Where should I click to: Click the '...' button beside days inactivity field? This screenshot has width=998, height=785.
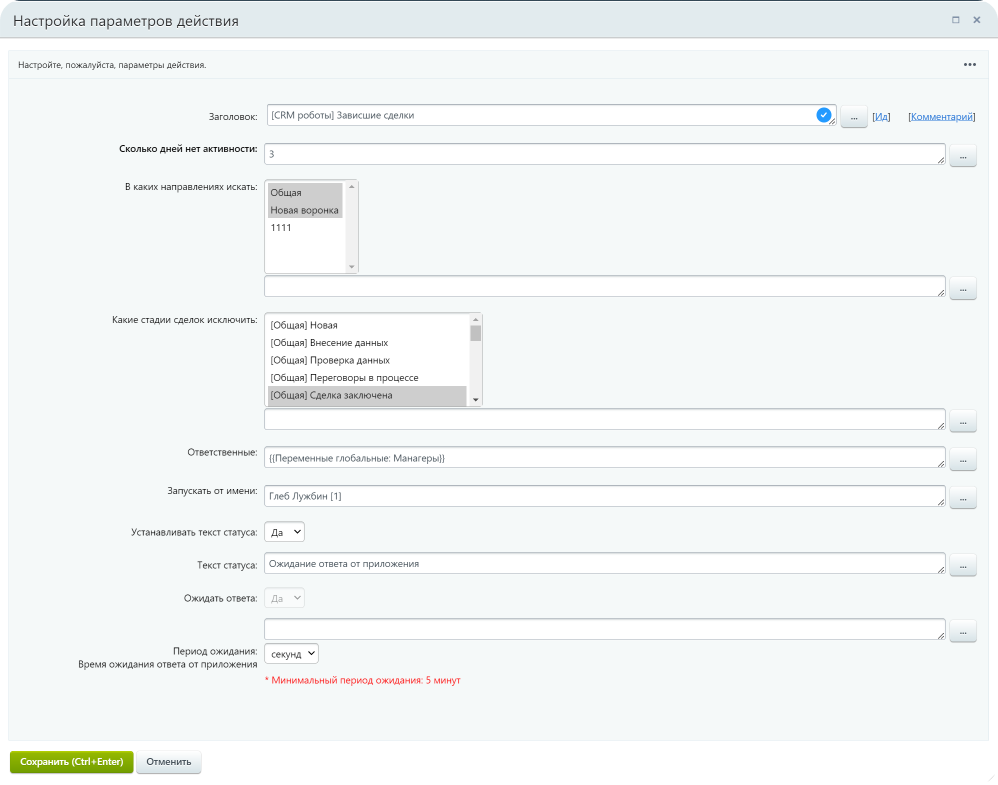coord(962,156)
